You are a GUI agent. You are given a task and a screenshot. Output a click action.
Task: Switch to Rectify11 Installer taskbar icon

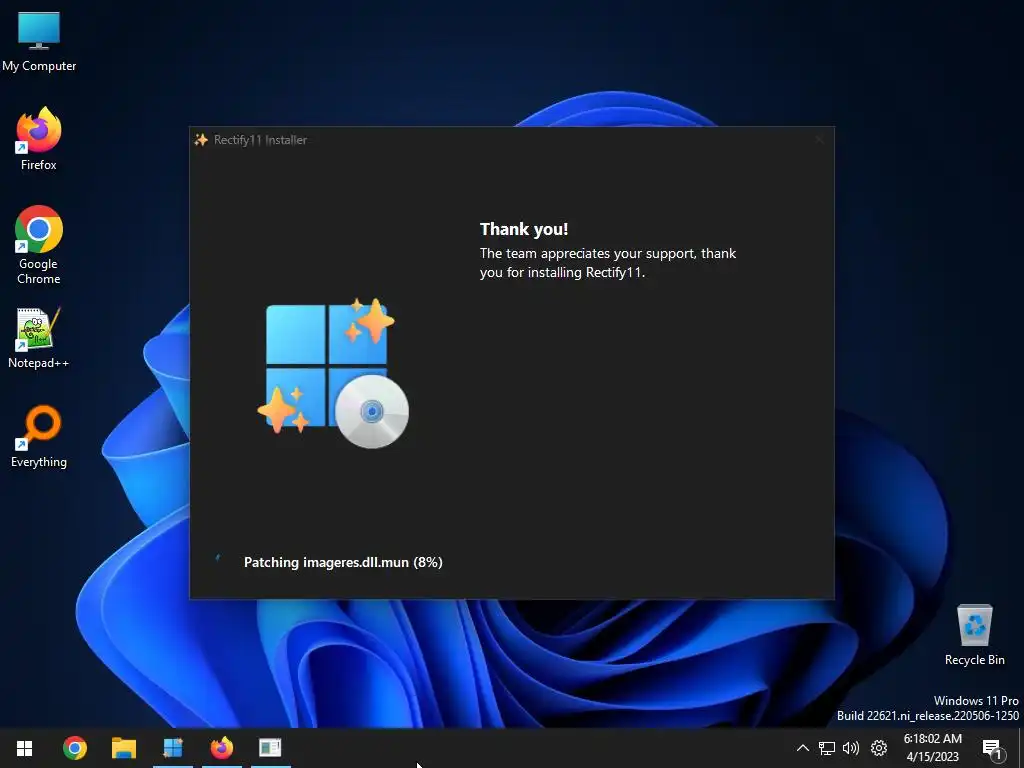[x=173, y=748]
